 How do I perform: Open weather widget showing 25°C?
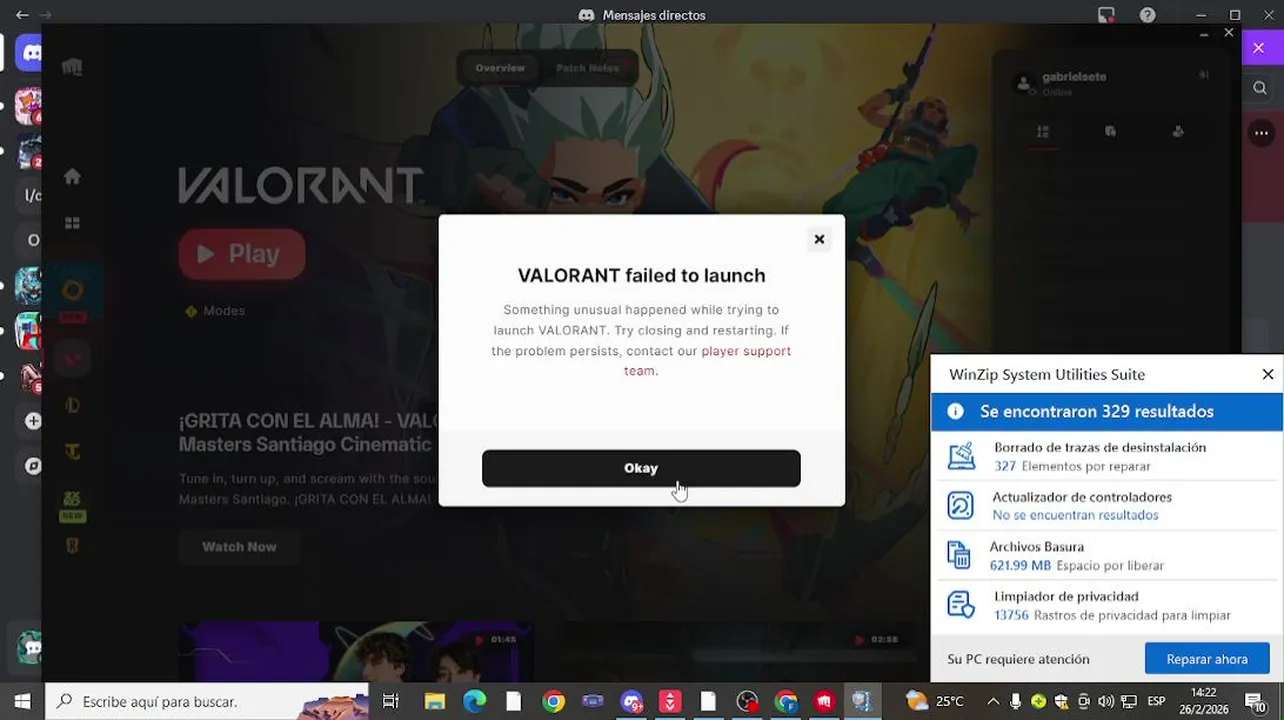[936, 702]
